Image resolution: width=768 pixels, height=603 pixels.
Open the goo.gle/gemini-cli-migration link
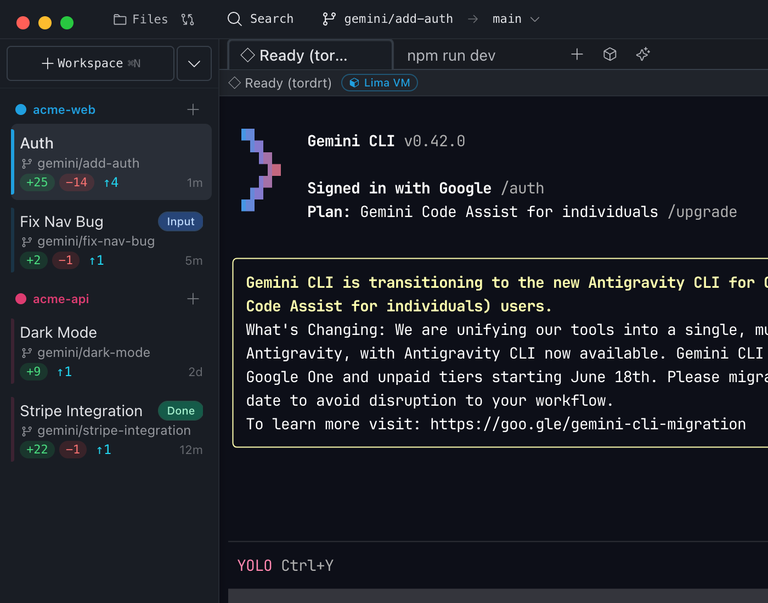tap(588, 424)
